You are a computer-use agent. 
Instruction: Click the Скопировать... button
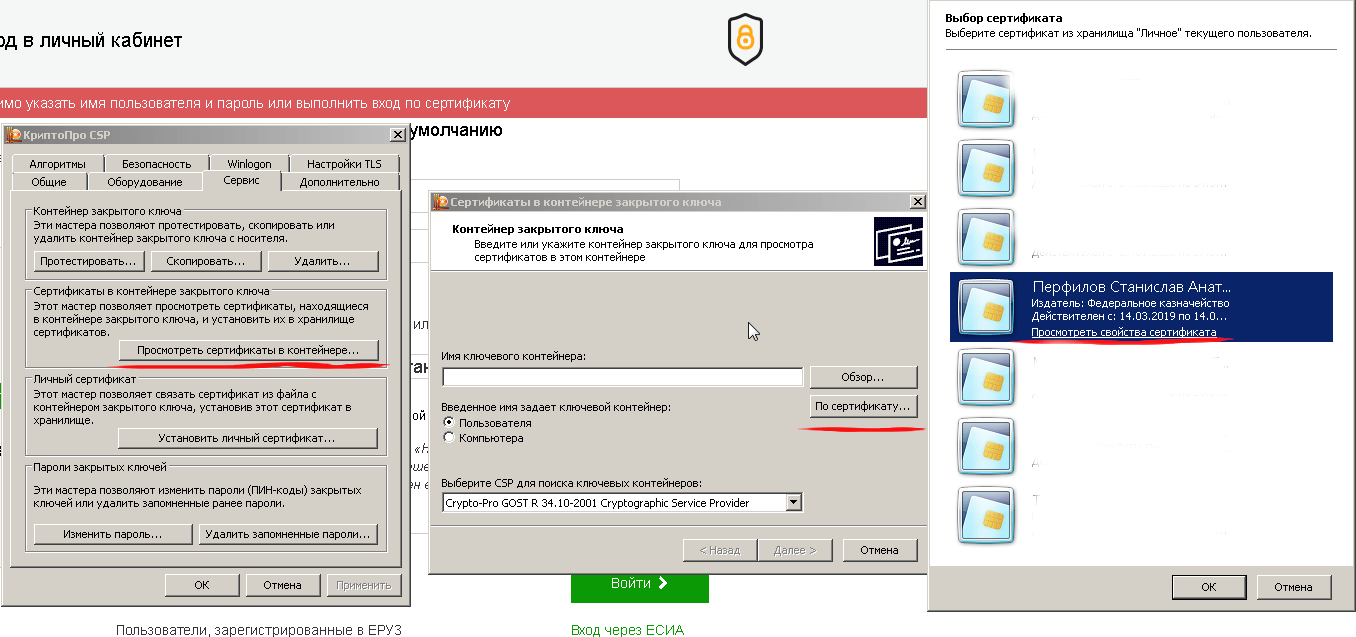206,261
